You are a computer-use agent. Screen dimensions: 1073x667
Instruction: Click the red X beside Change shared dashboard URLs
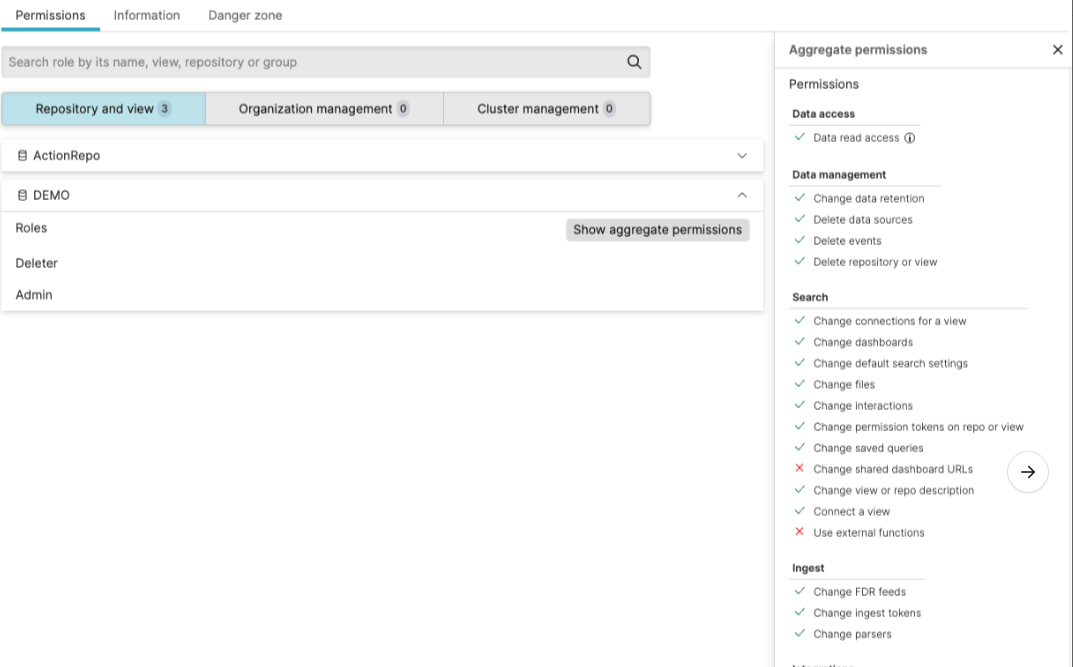pyautogui.click(x=799, y=468)
